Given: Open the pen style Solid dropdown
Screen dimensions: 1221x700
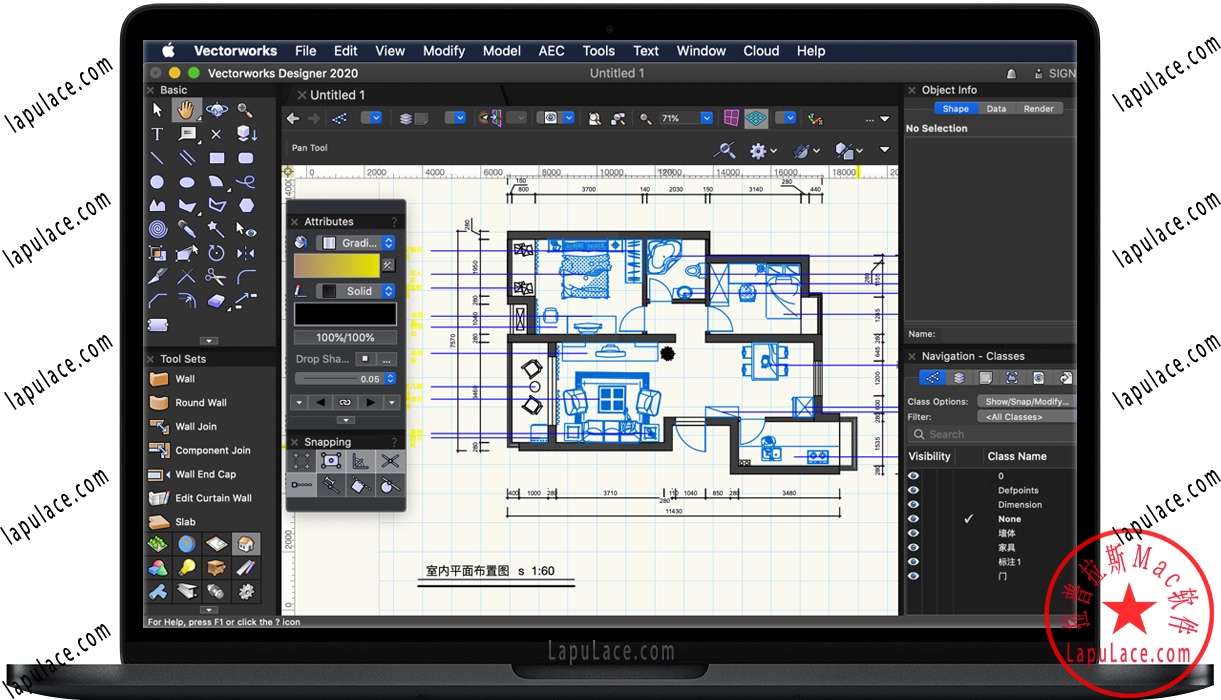Looking at the screenshot, I should click(x=356, y=291).
